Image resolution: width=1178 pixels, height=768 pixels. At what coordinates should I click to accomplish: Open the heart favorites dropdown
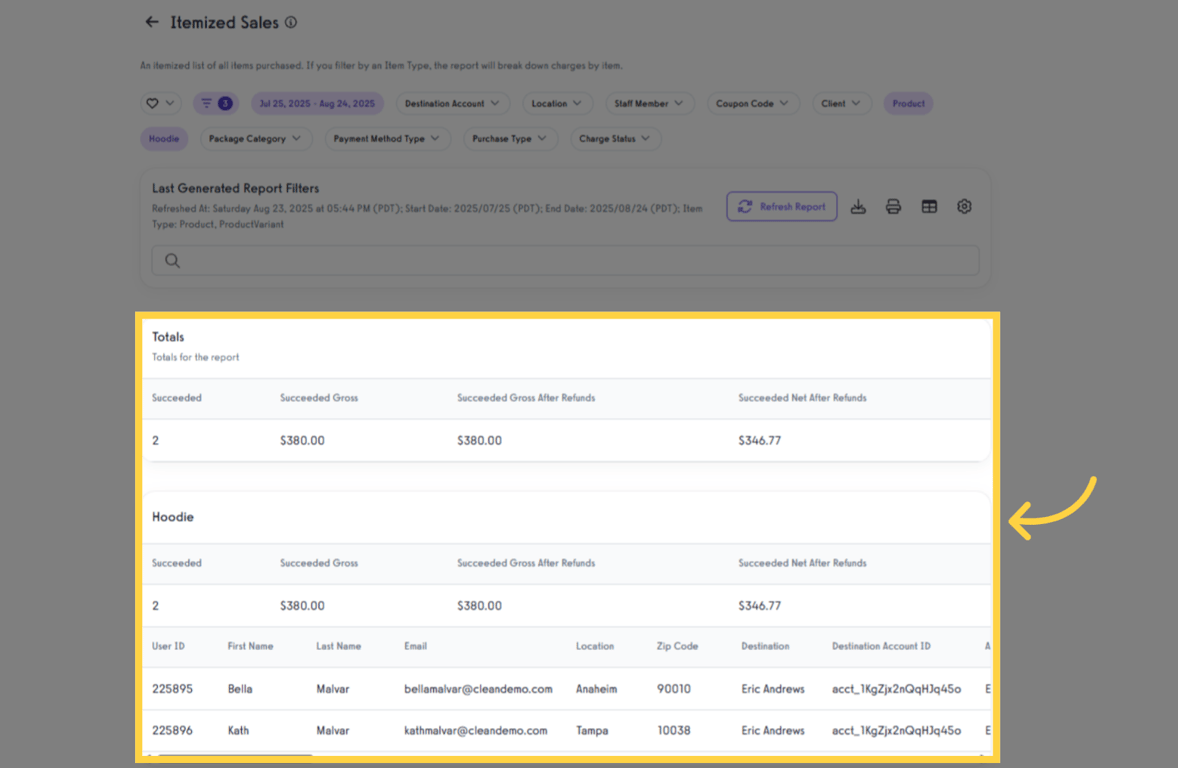point(161,103)
